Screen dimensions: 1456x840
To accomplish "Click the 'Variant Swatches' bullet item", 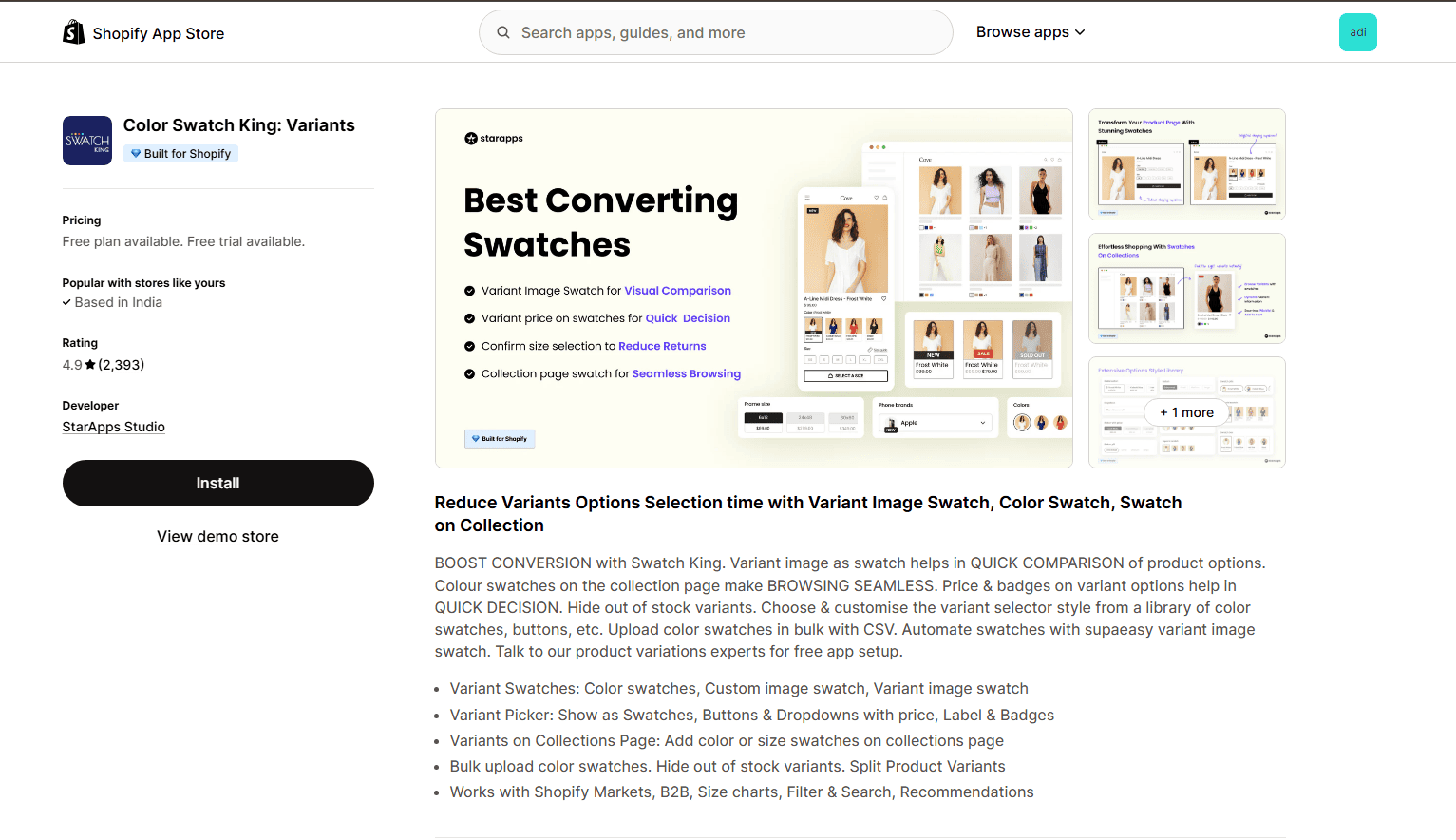I will click(x=739, y=689).
